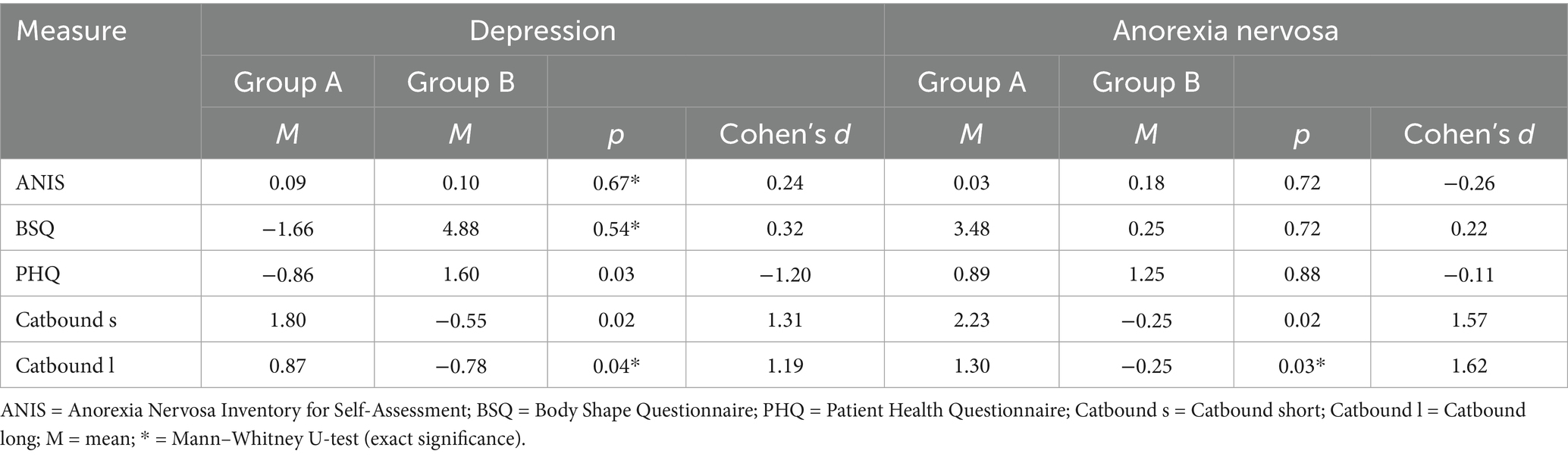Click Cohen's d header under Depression
Image resolution: width=1568 pixels, height=457 pixels.
(785, 134)
